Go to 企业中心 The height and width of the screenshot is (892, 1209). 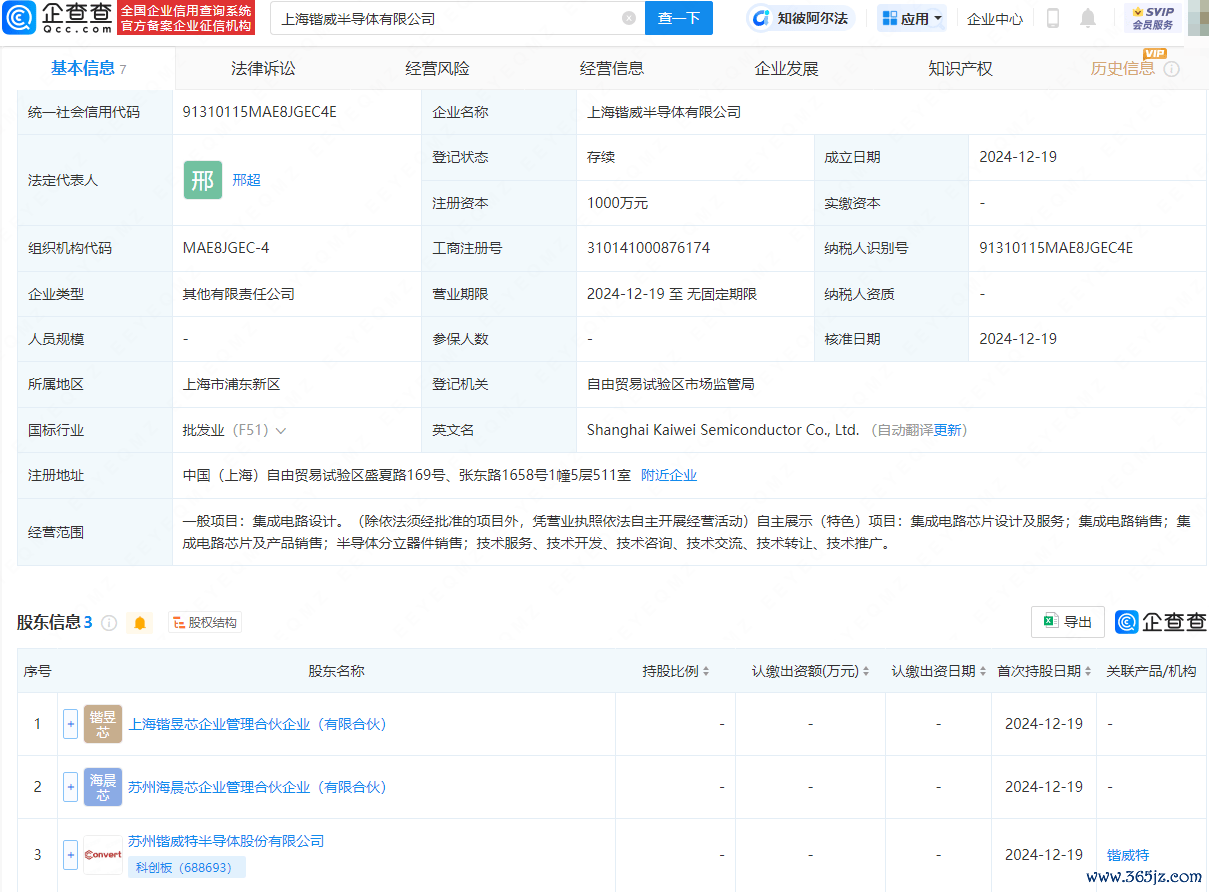[995, 18]
